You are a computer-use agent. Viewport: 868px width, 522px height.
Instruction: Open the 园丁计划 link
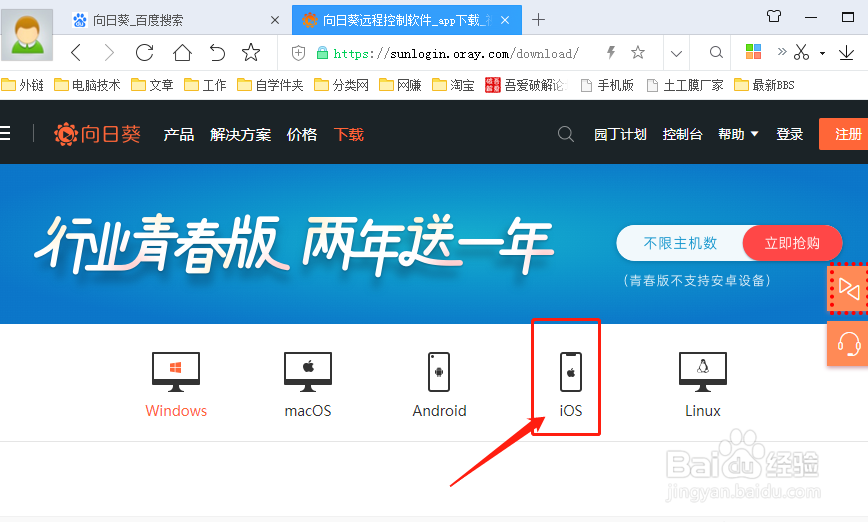point(620,135)
